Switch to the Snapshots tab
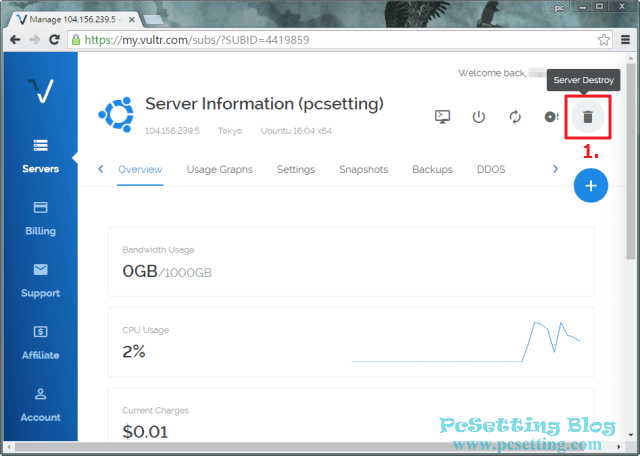 tap(364, 169)
